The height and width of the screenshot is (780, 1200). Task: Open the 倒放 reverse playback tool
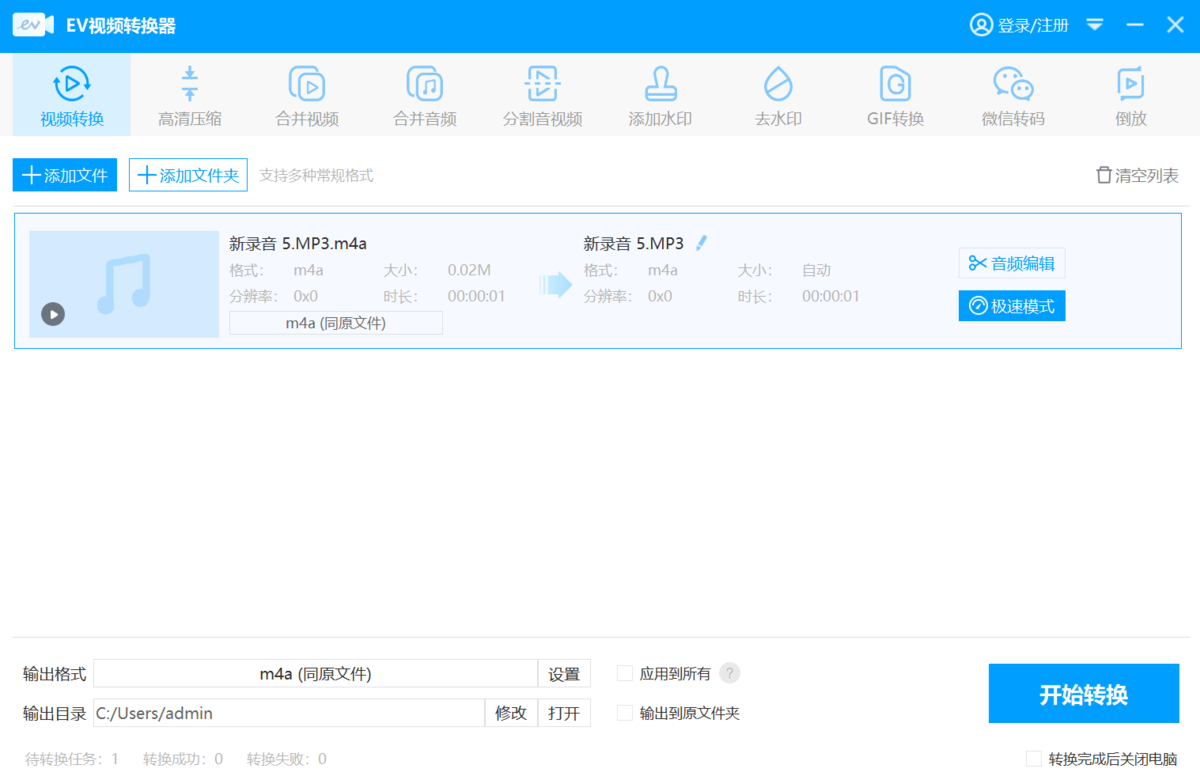coord(1130,93)
